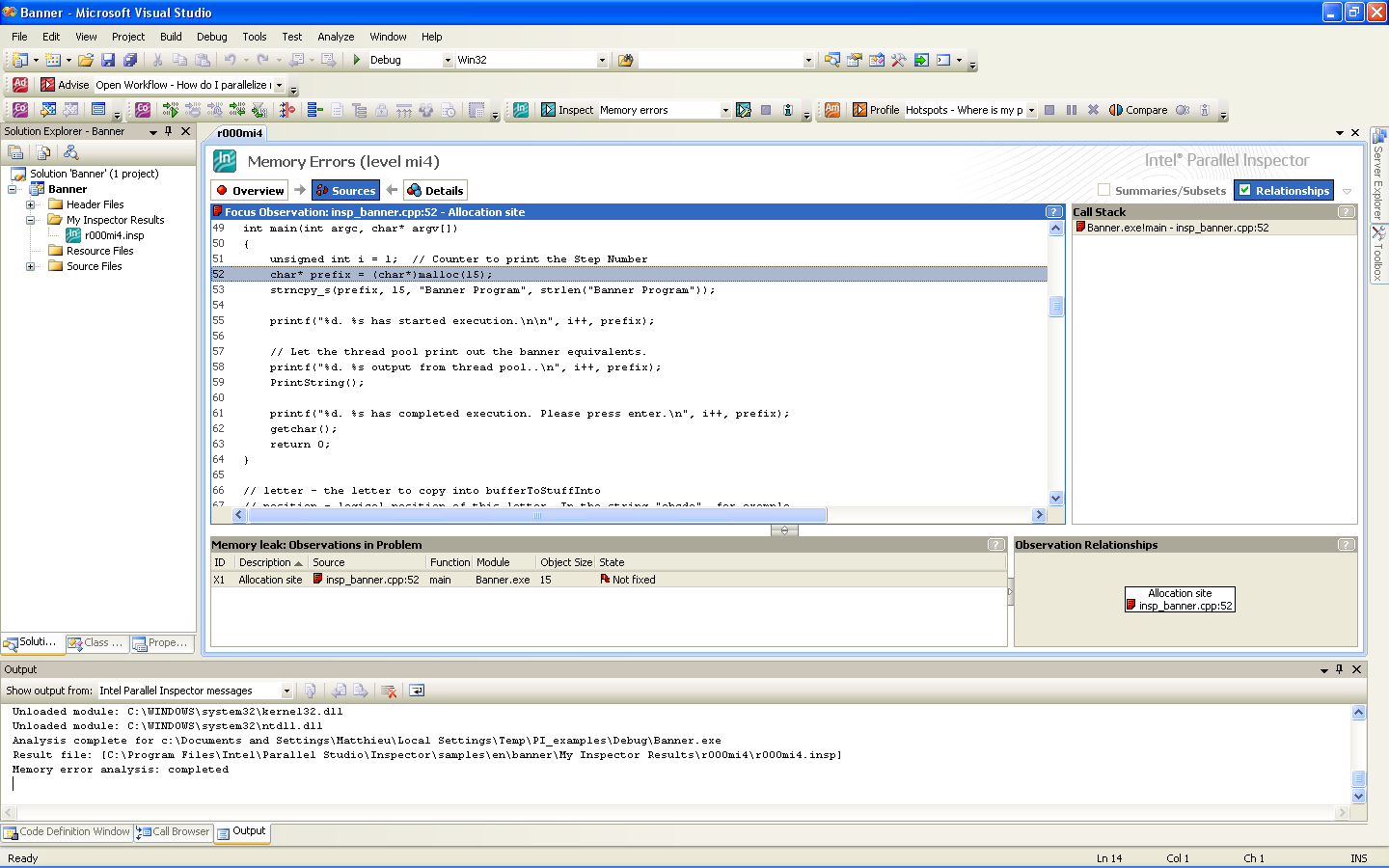Open the Debug configuration dropdown
1389x868 pixels.
[448, 60]
